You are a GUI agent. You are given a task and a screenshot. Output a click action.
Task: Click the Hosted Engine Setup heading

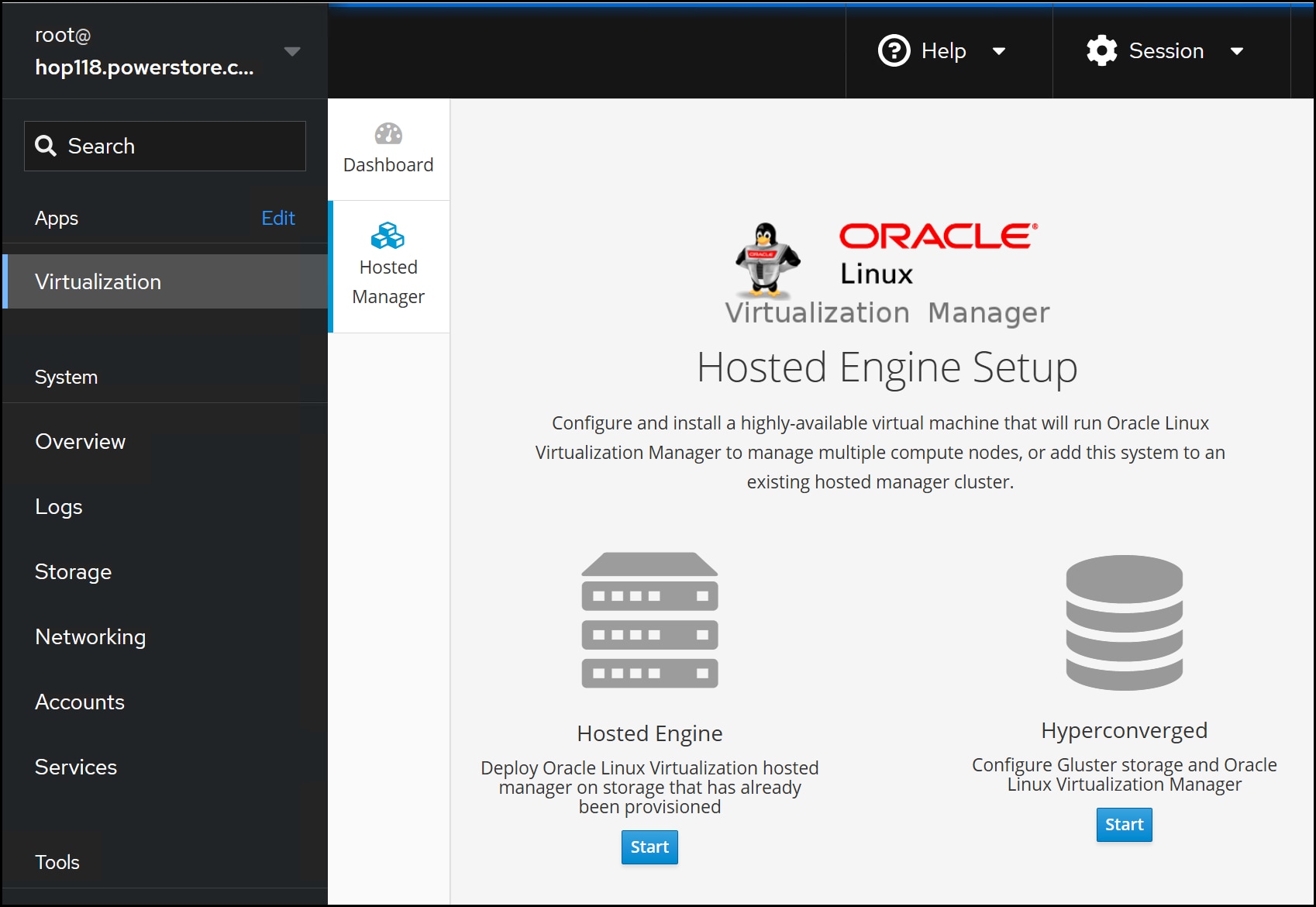tap(887, 367)
